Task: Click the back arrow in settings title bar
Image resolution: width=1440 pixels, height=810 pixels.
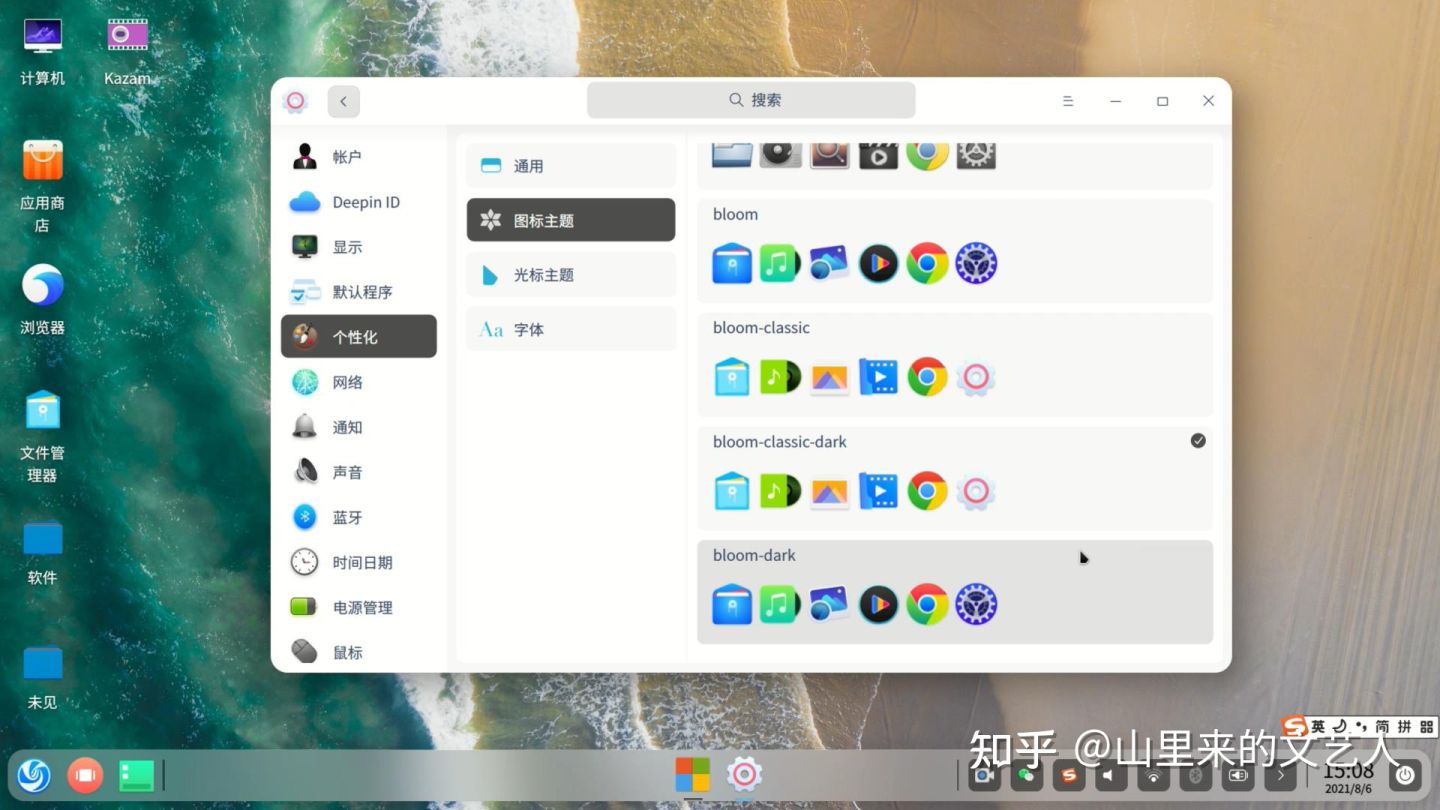Action: [344, 101]
